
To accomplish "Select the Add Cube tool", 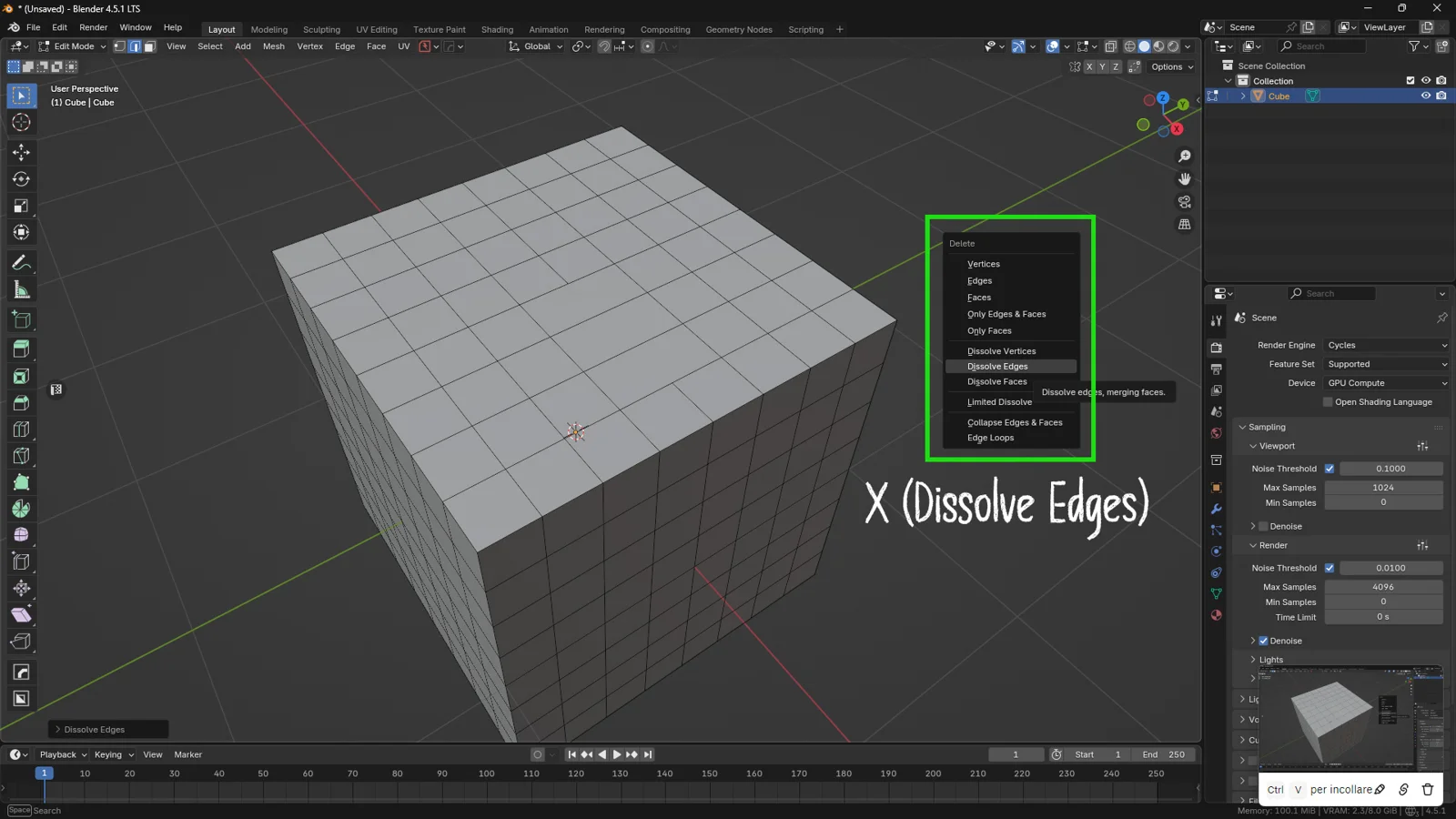I will coord(21,319).
